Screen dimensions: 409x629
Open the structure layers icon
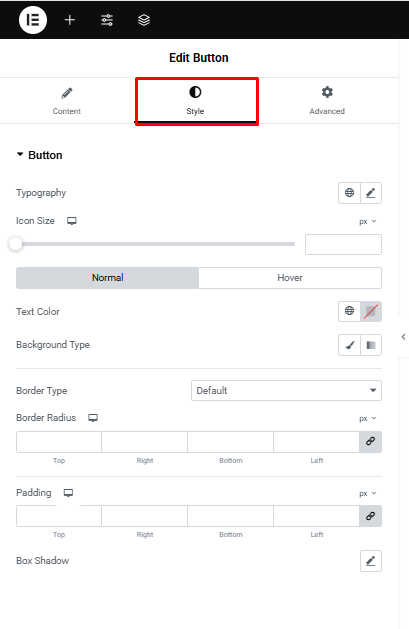click(144, 20)
